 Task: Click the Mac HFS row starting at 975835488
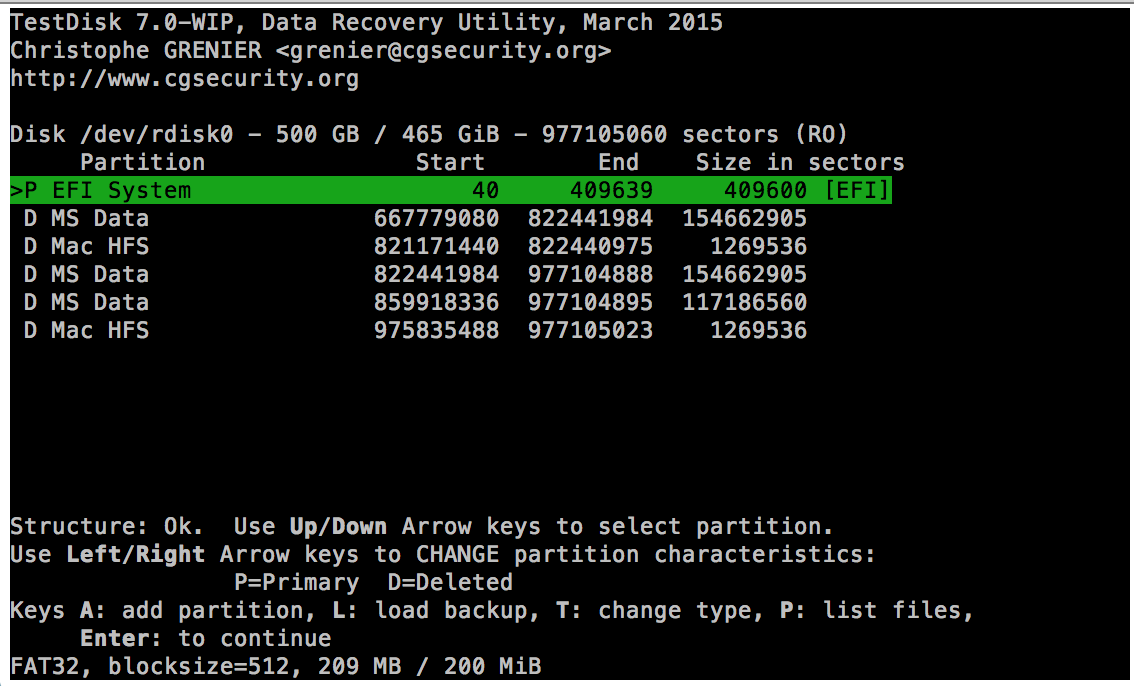(x=415, y=330)
